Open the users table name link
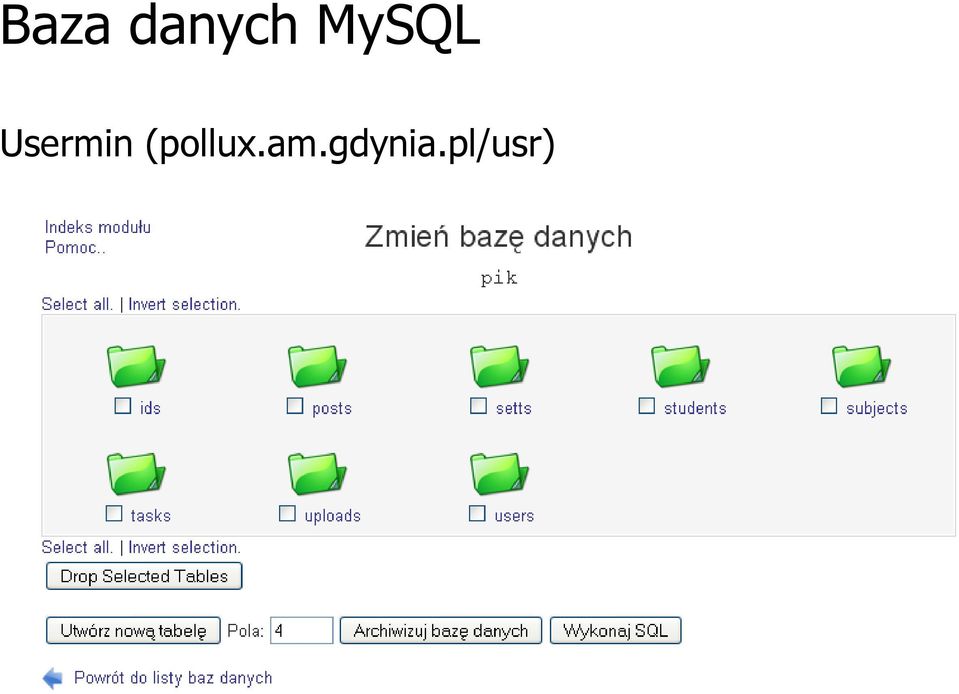Screen dimensions: 959x694 (x=514, y=515)
